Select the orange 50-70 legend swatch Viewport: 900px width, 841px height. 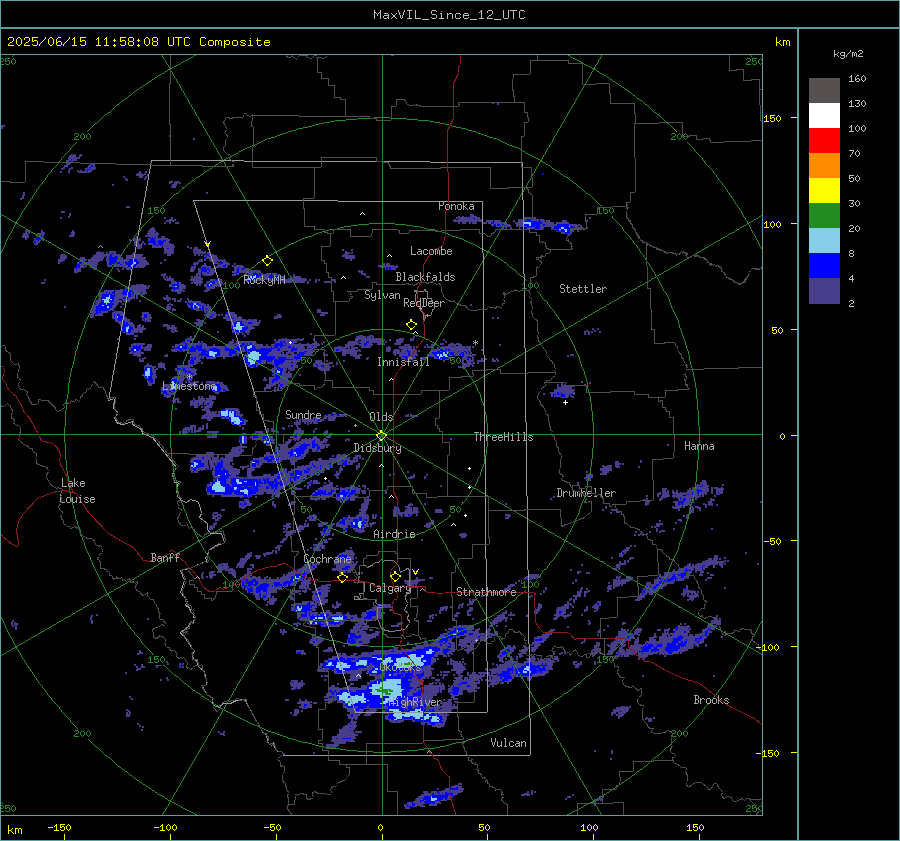click(x=824, y=166)
